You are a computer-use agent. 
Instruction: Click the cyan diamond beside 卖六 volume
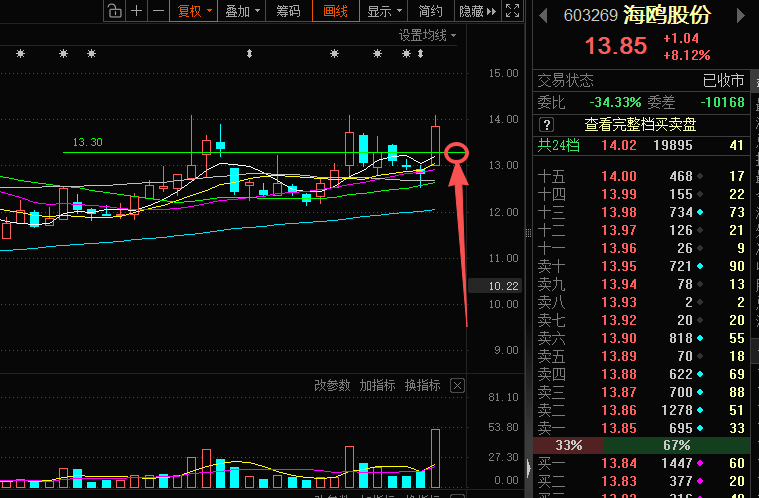(700, 338)
